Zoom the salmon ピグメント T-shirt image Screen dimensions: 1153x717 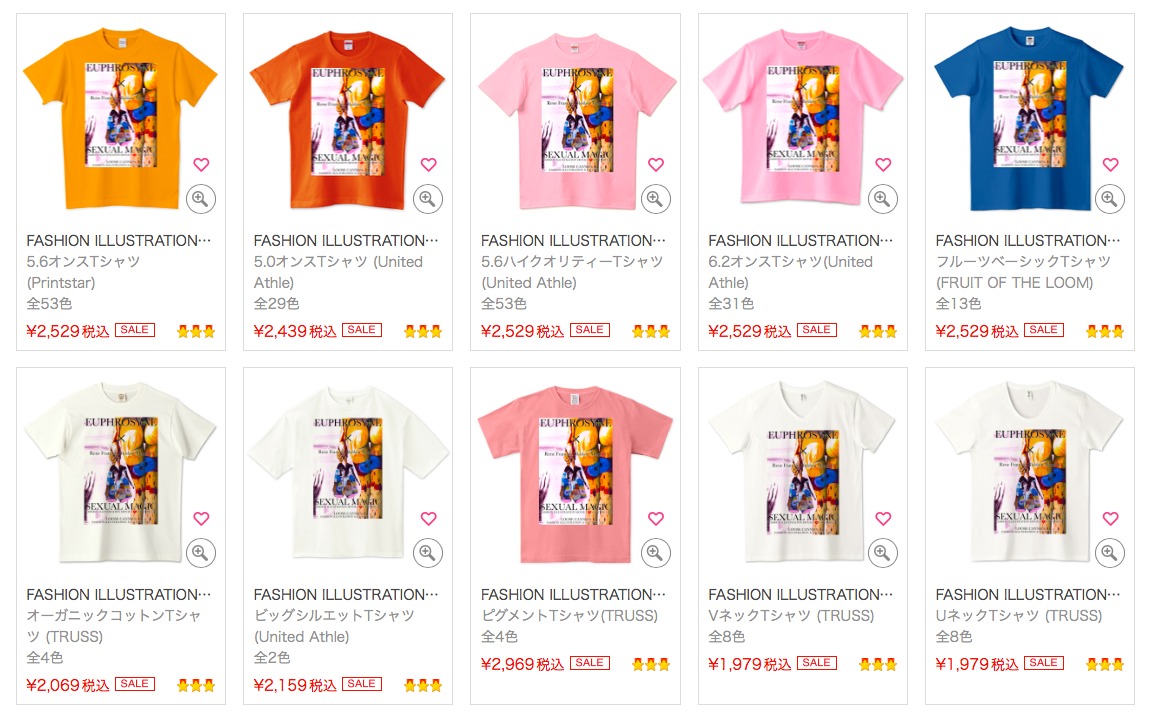click(x=655, y=553)
